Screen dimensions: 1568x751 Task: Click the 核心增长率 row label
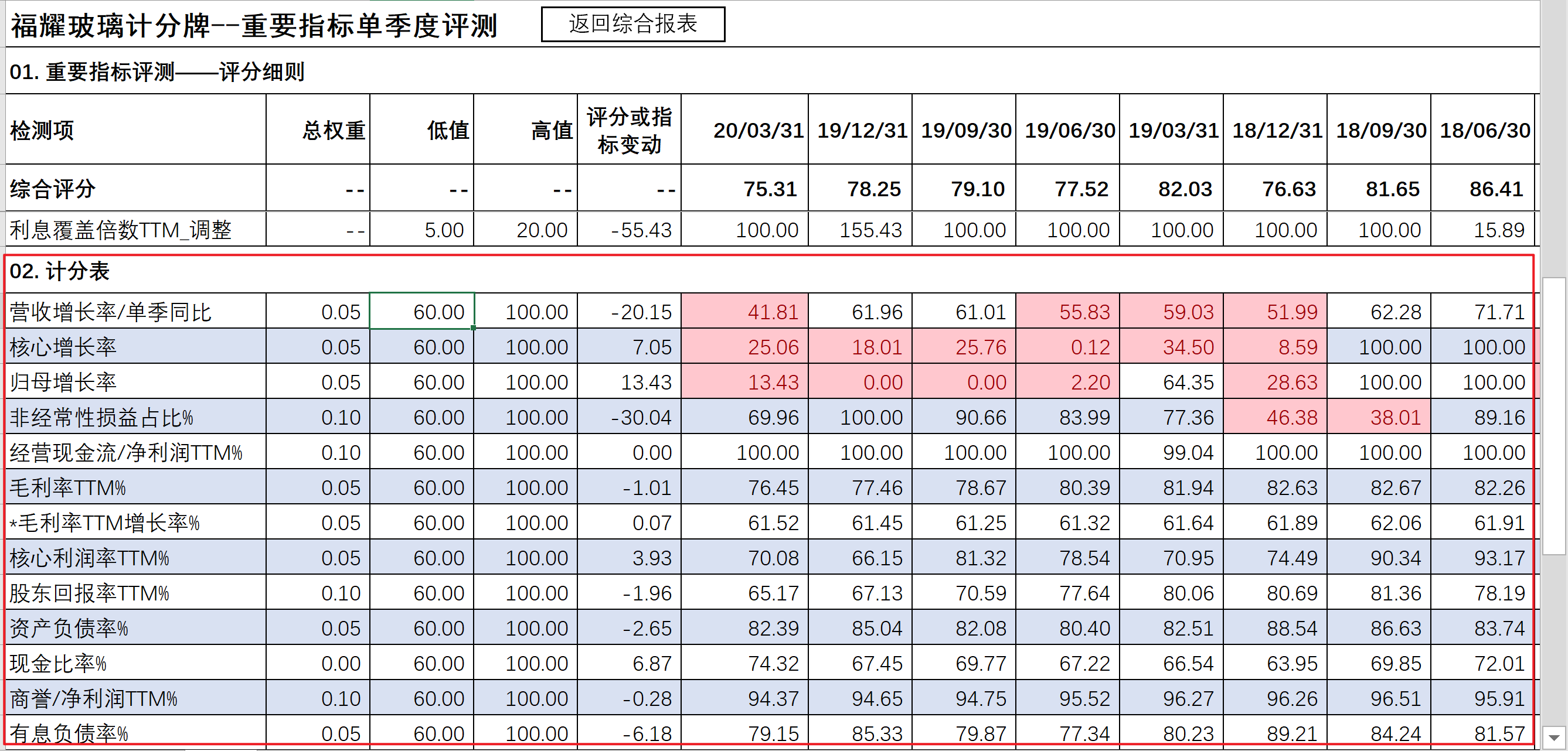pyautogui.click(x=63, y=347)
